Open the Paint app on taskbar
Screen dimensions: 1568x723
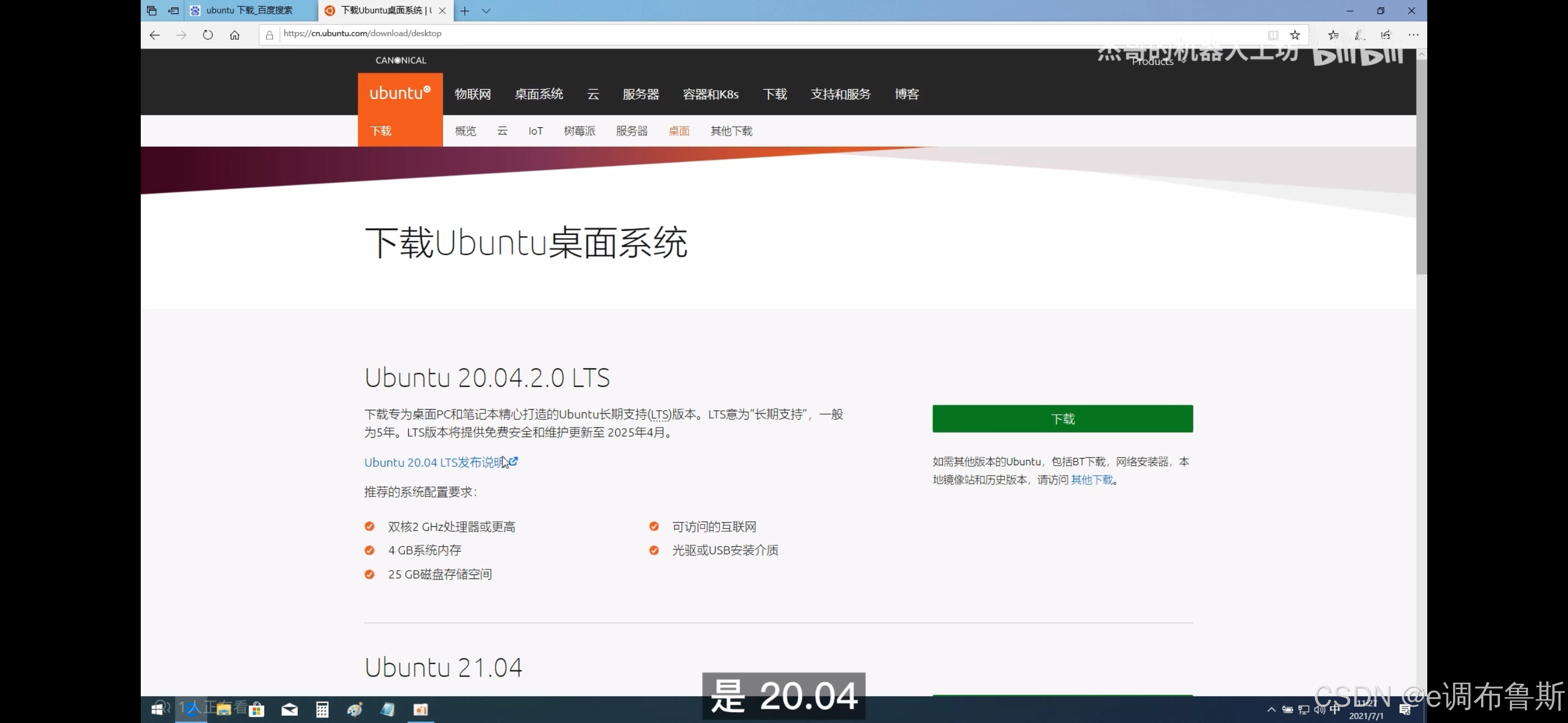pyautogui.click(x=355, y=709)
